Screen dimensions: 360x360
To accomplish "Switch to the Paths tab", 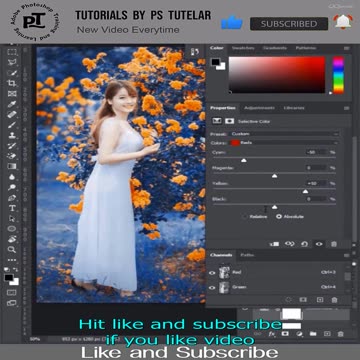I will tap(246, 255).
